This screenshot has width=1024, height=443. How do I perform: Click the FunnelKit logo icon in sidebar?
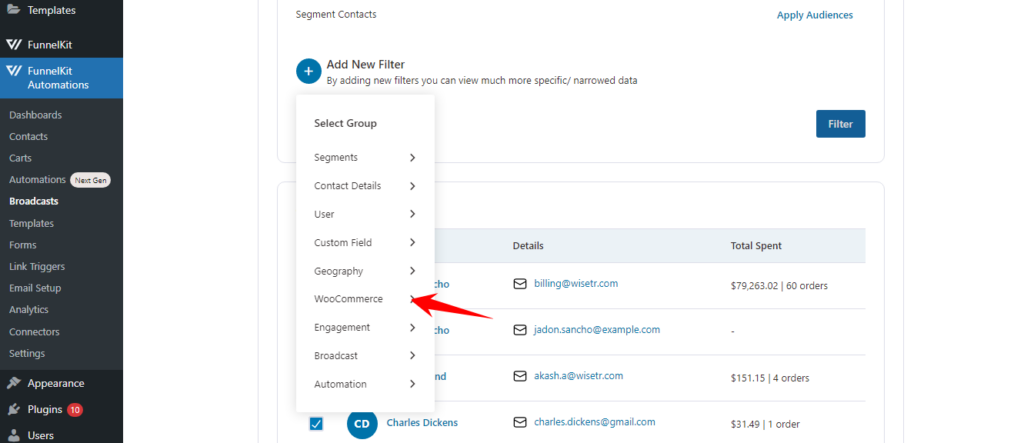(x=14, y=45)
